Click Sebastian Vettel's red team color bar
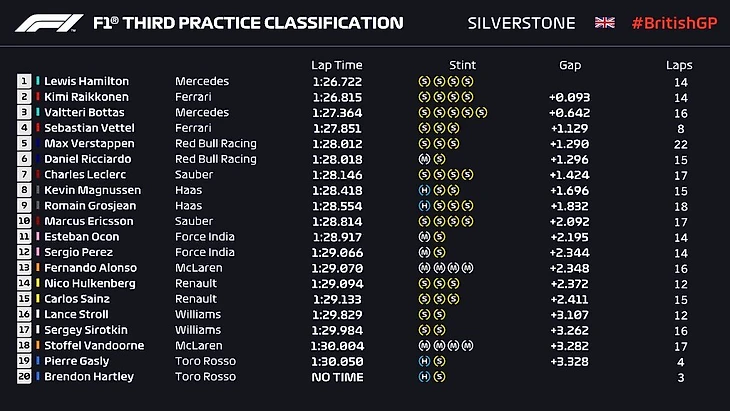Screen dimensions: 730x411 (38, 128)
